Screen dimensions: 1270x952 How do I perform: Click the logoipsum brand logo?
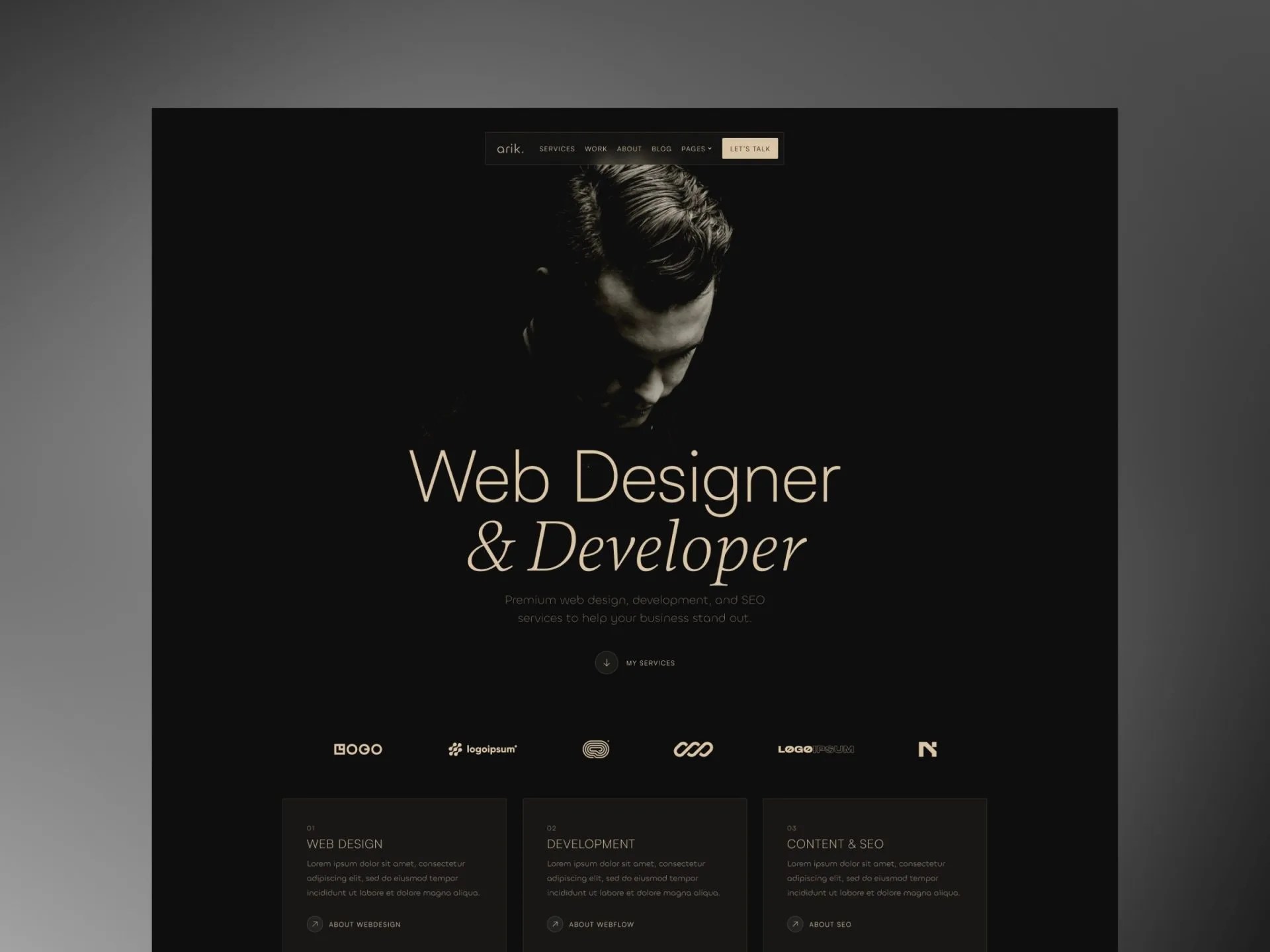[482, 749]
